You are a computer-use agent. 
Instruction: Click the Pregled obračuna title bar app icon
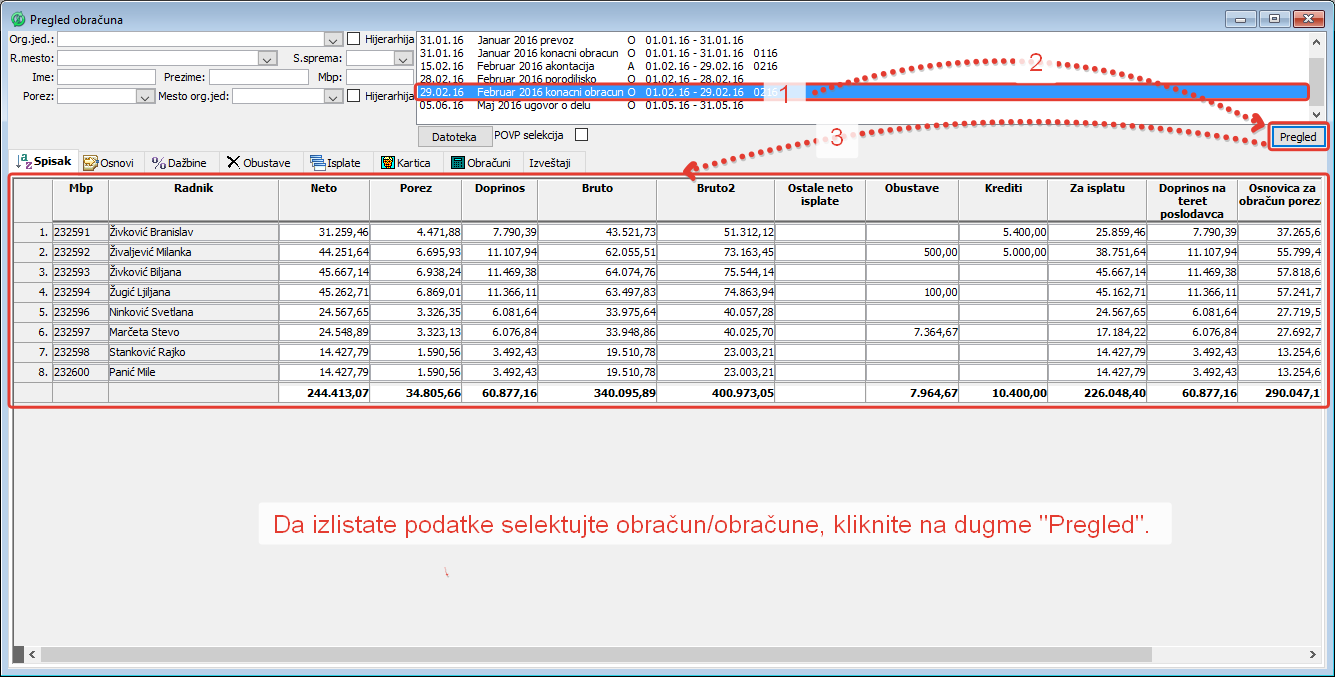pyautogui.click(x=18, y=19)
